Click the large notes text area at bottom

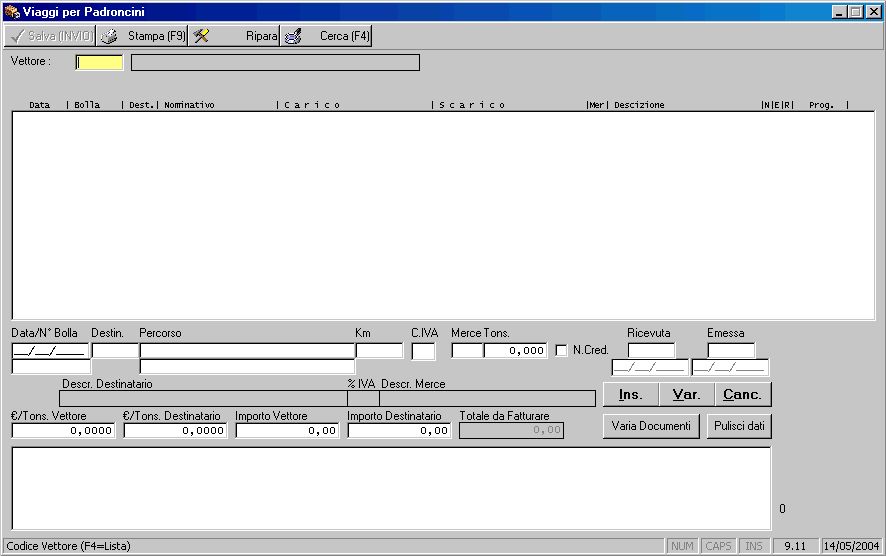tap(390, 487)
